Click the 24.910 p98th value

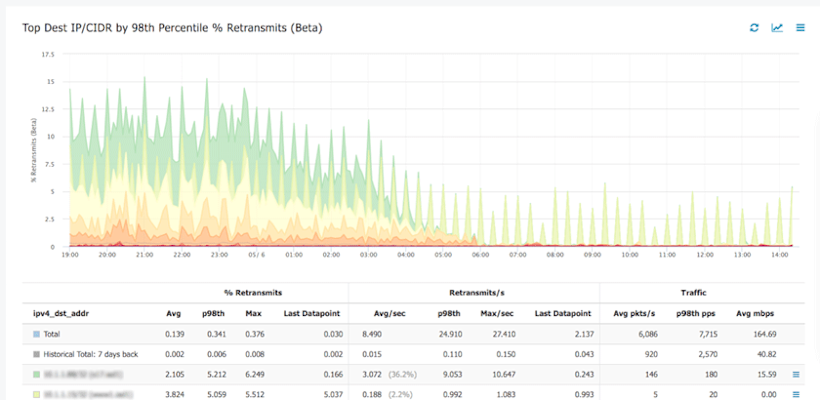coord(450,334)
